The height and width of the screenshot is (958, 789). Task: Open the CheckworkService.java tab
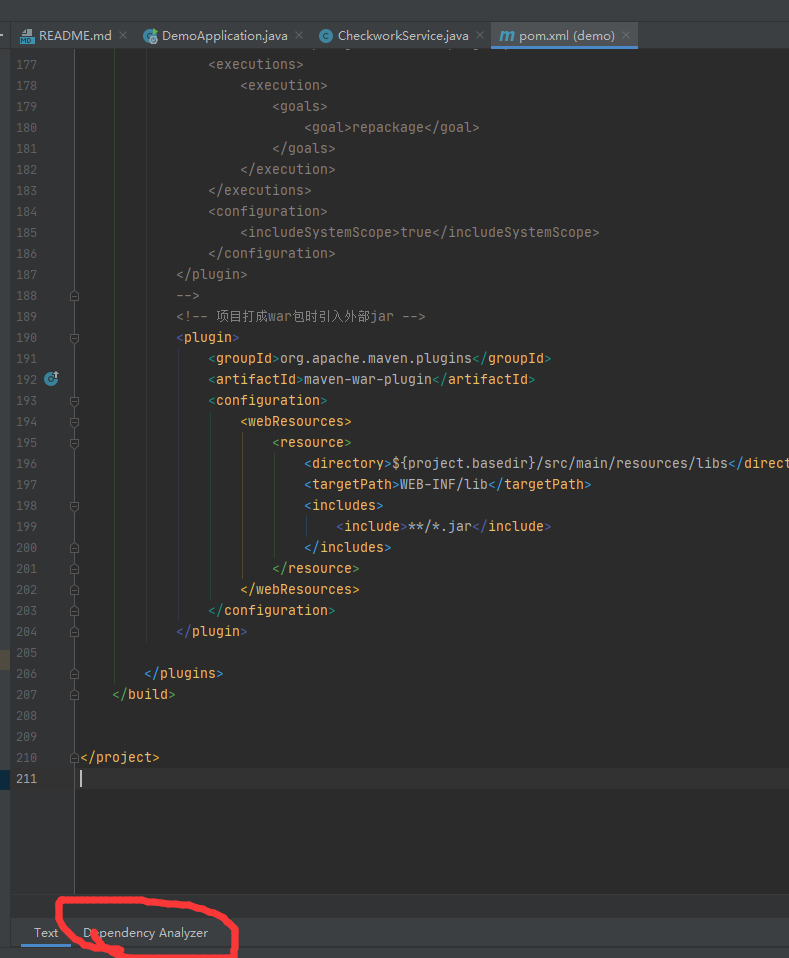(x=402, y=36)
